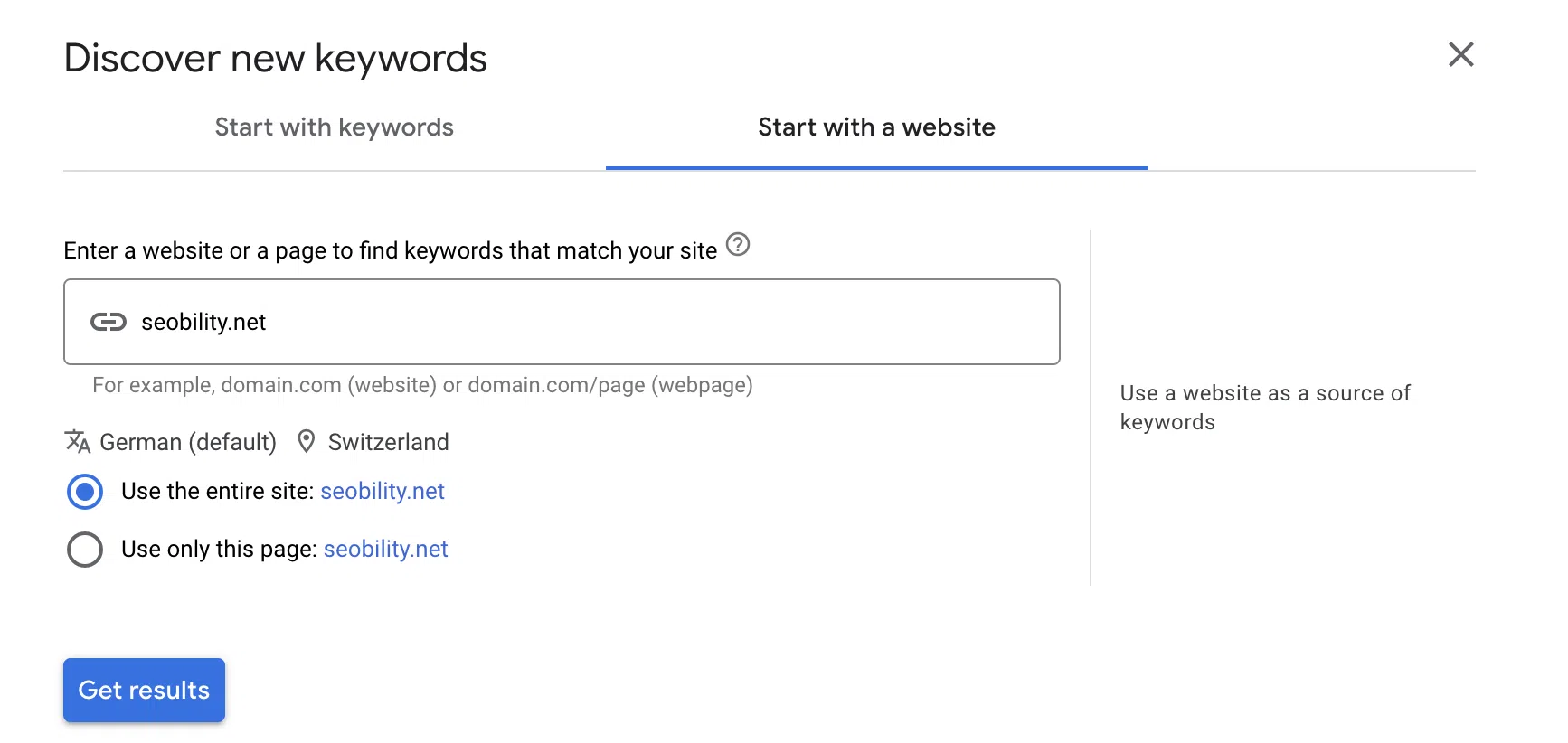Open the "Switzerland" location selector
This screenshot has height=743, width=1568.
389,442
